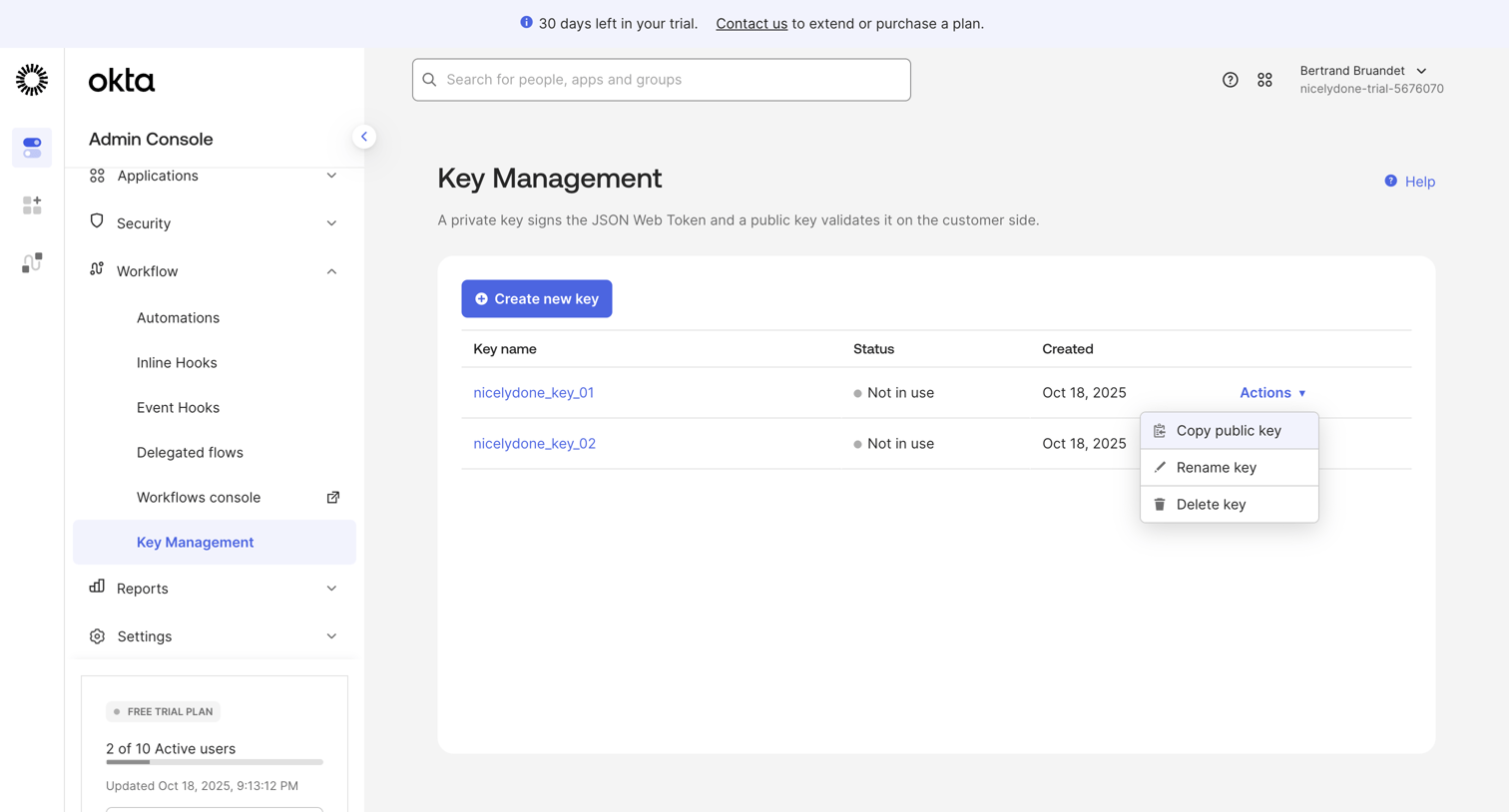This screenshot has width=1509, height=812.
Task: Expand the Security section chevron
Action: pos(331,223)
